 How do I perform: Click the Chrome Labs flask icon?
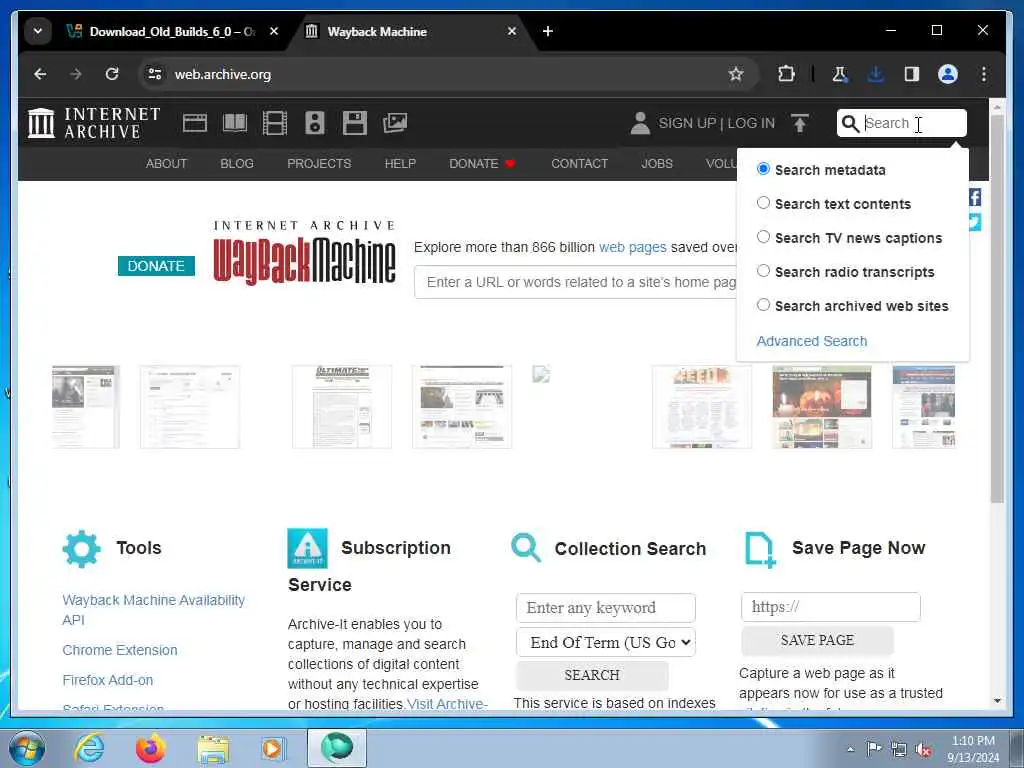(840, 74)
